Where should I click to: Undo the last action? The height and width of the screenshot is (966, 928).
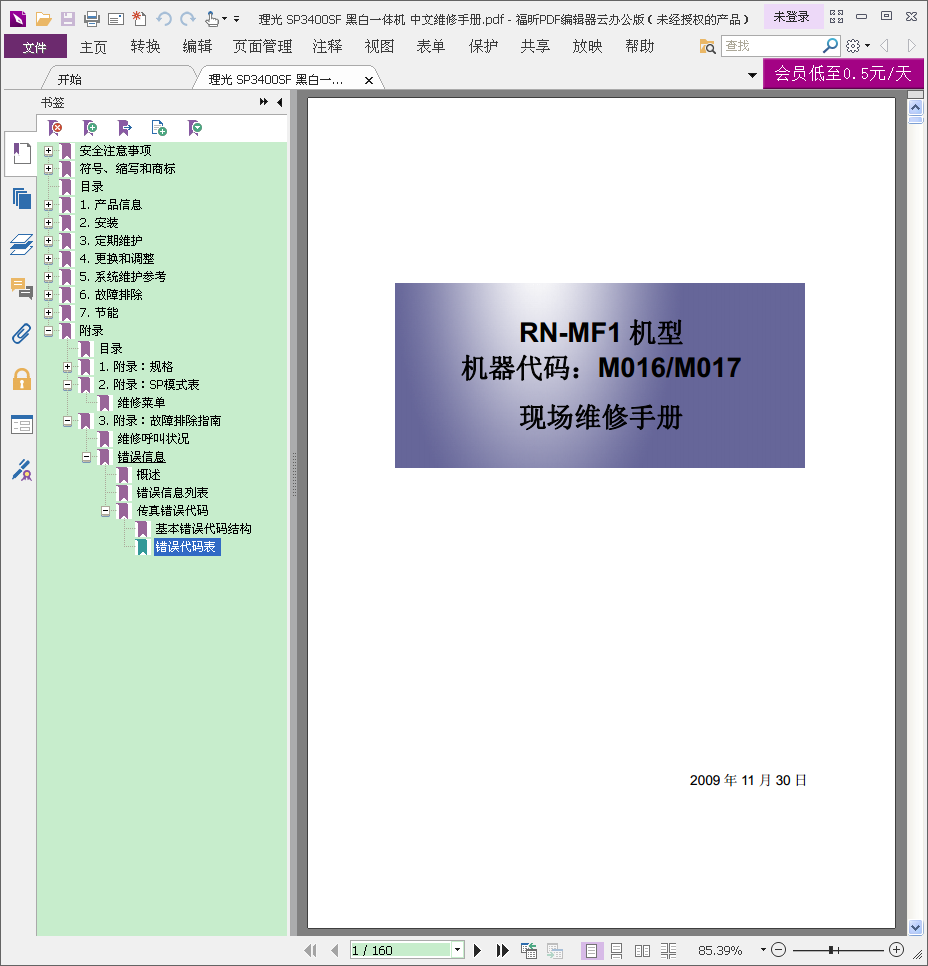click(164, 19)
